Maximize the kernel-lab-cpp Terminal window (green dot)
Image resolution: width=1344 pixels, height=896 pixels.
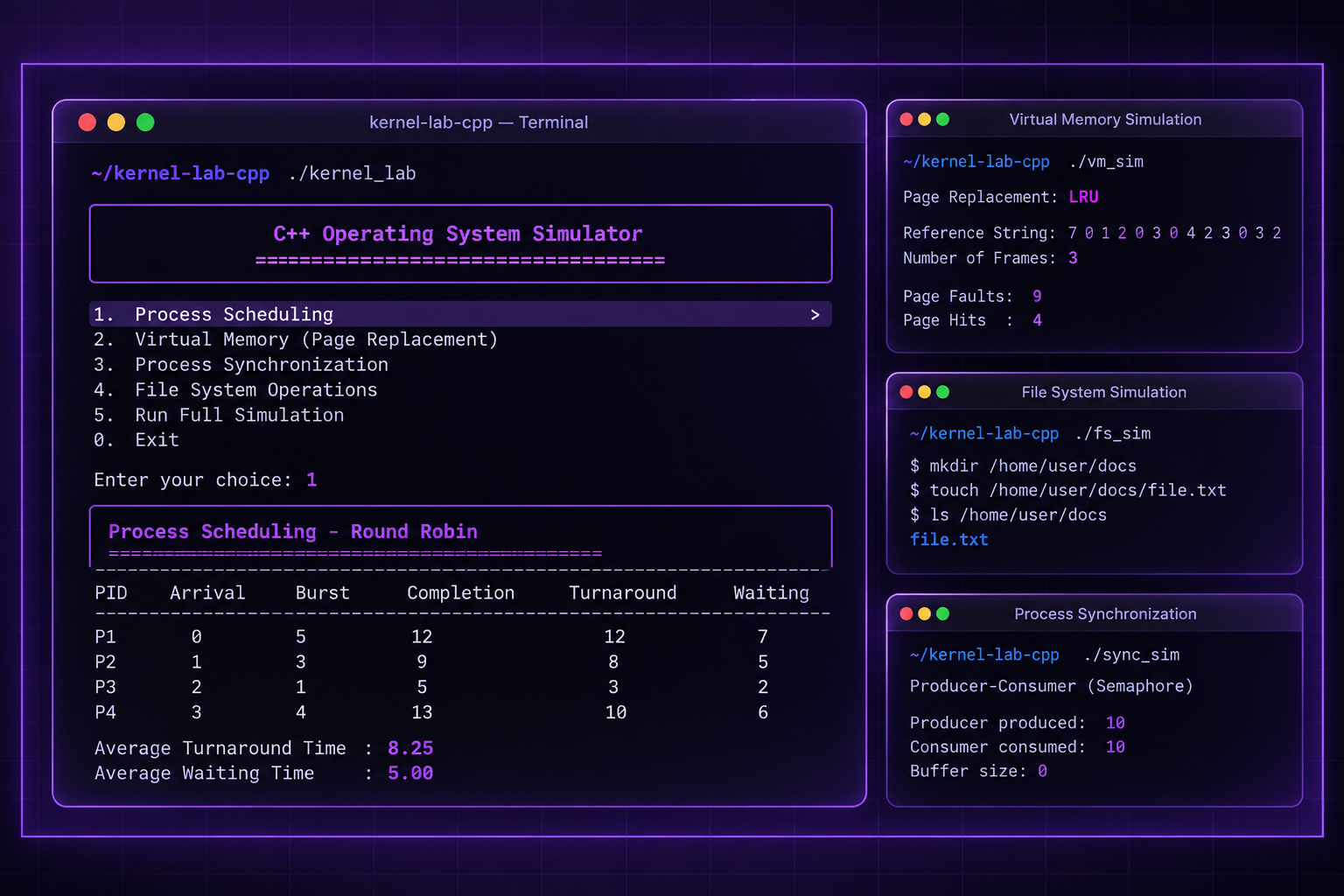(x=145, y=122)
